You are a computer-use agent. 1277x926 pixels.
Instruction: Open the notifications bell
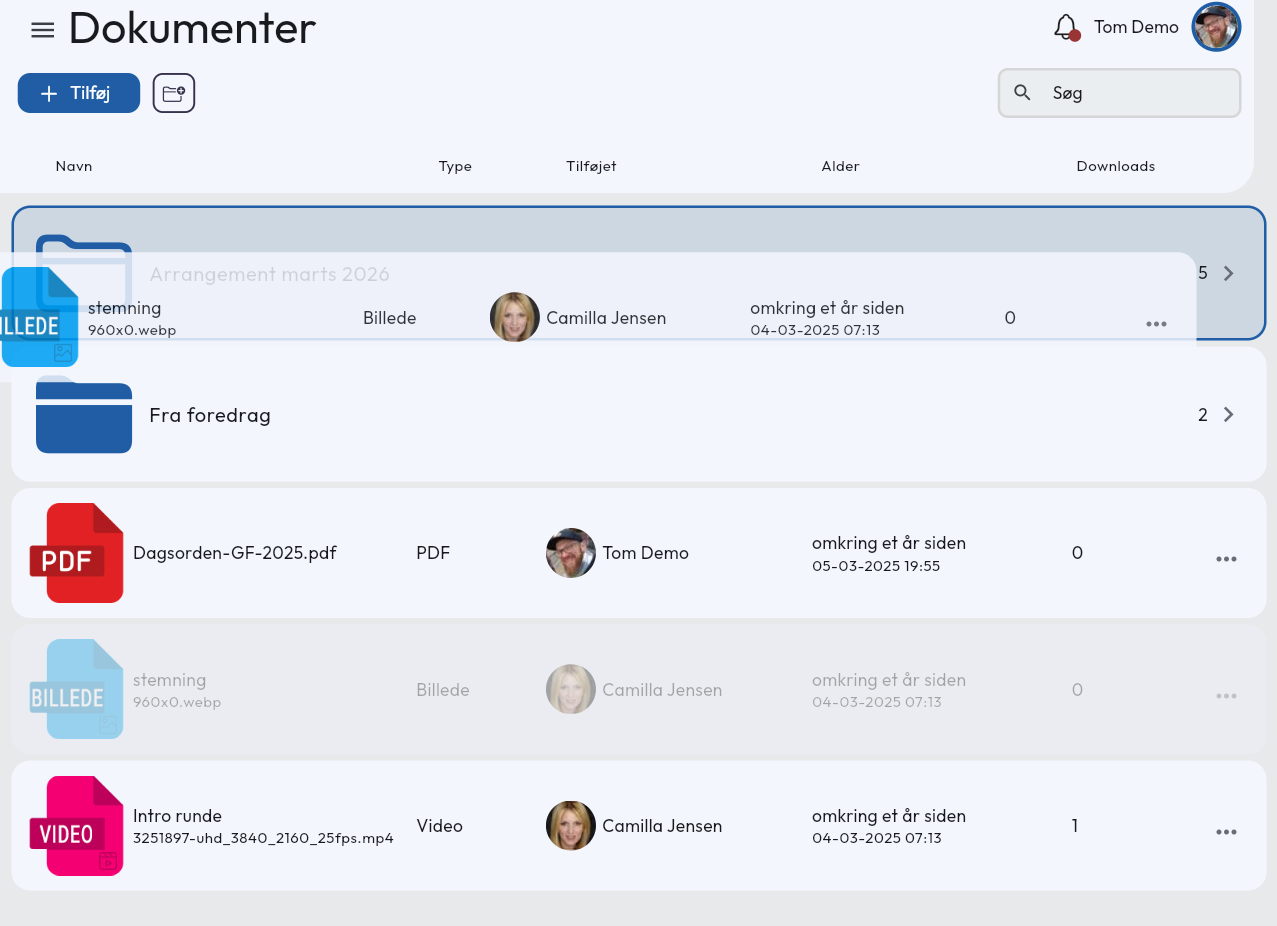coord(1066,27)
